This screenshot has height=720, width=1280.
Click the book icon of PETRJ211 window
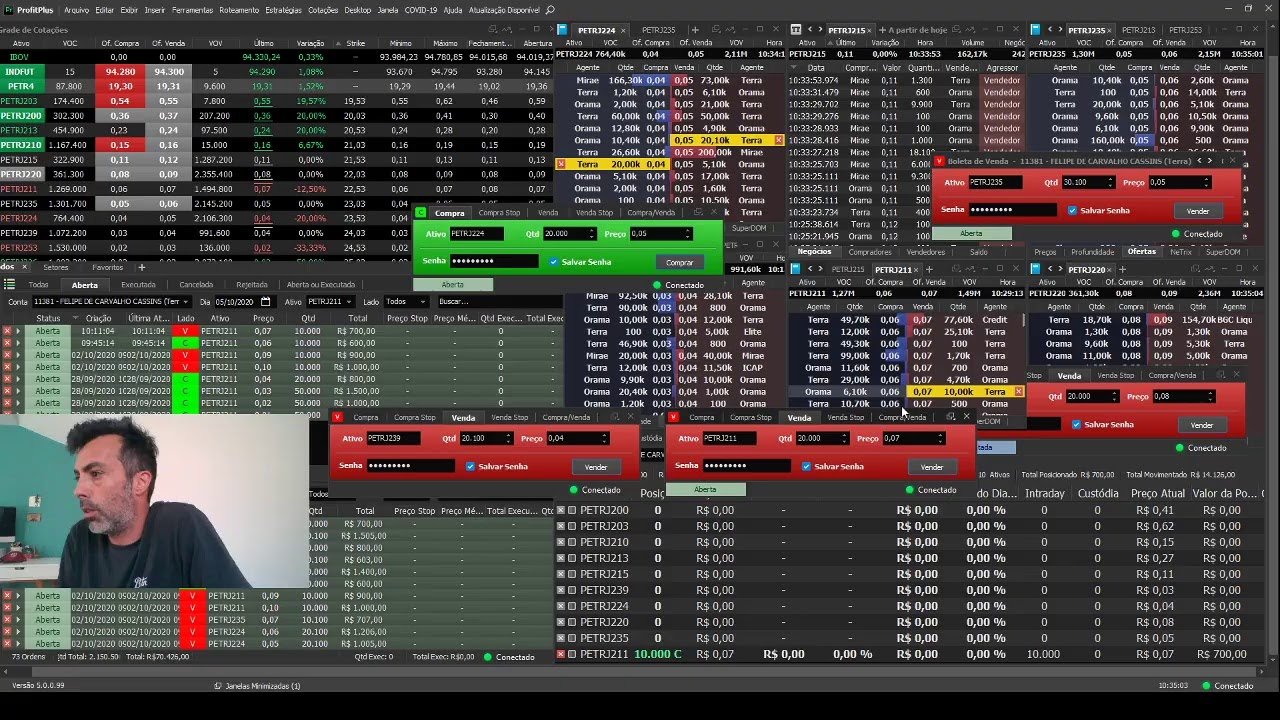[797, 269]
